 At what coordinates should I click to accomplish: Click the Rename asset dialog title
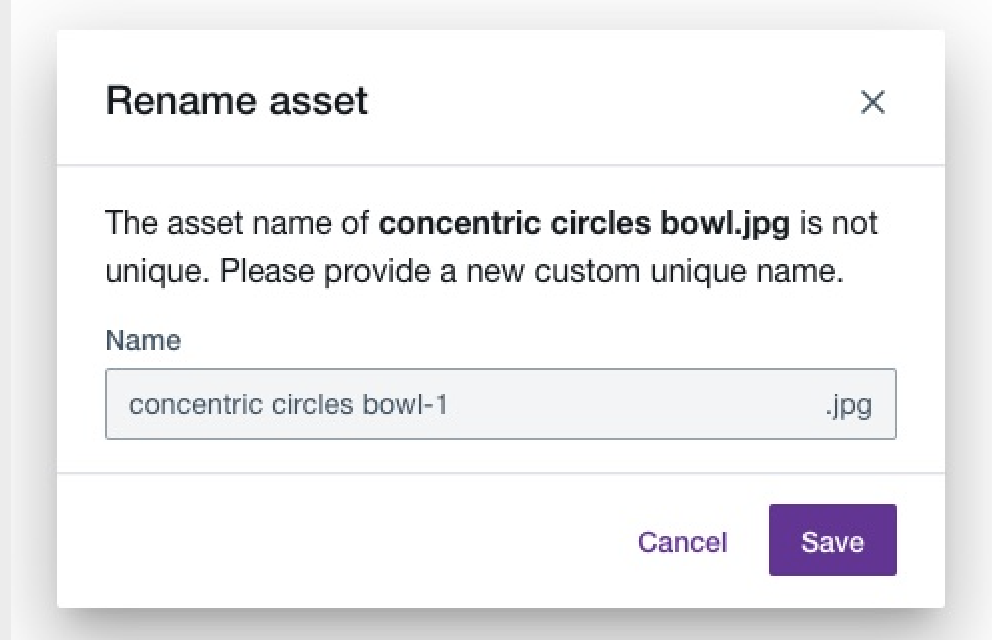coord(236,100)
